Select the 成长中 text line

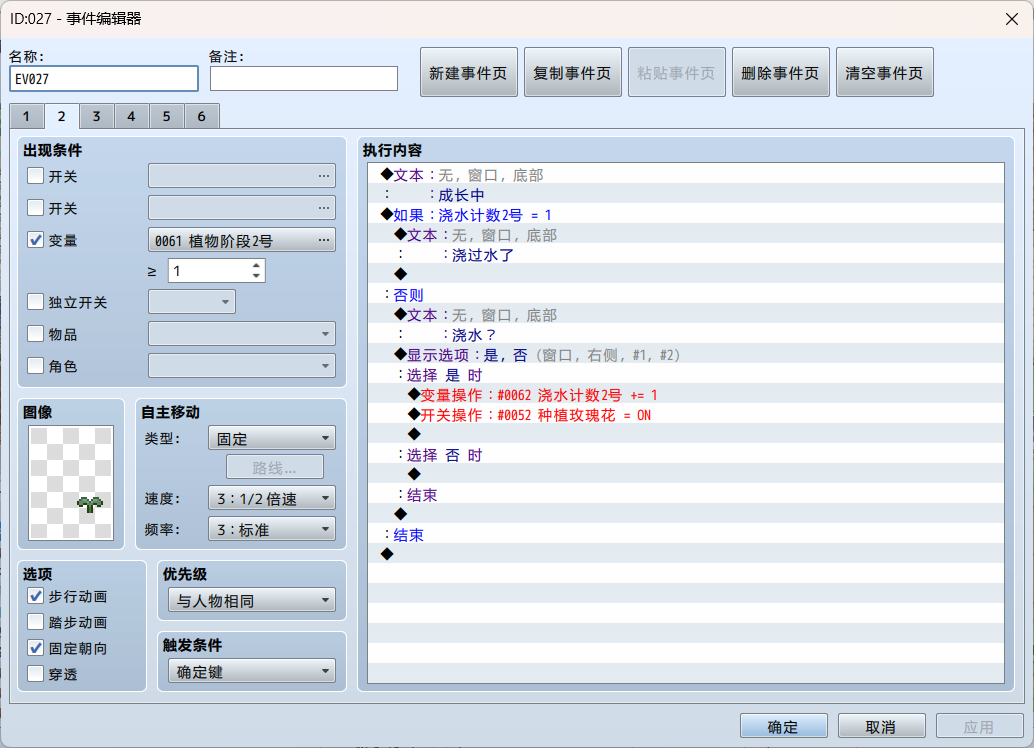[x=686, y=195]
